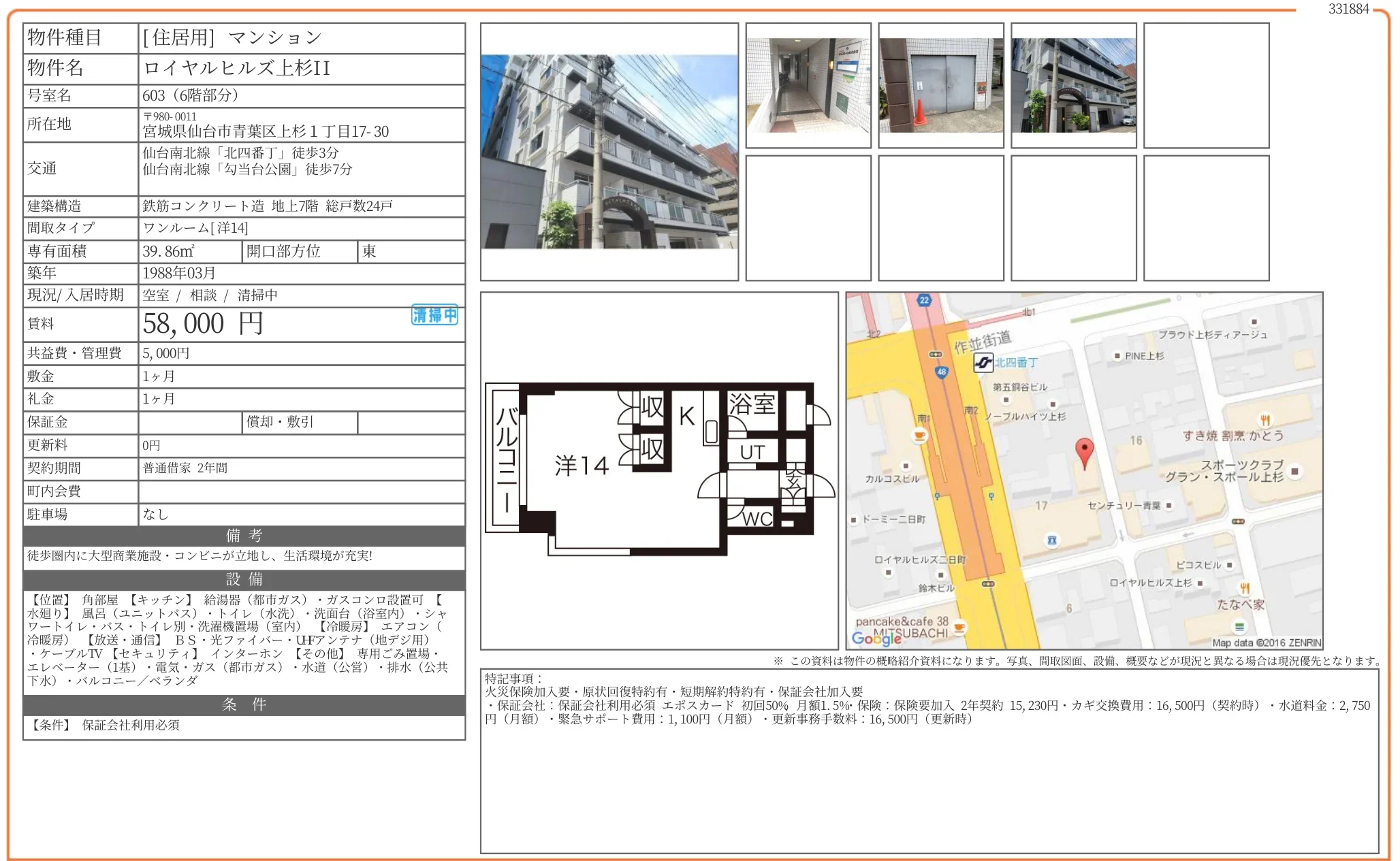Click the route 22 badge on map
Viewport: 1400px width, 861px height.
pos(924,300)
